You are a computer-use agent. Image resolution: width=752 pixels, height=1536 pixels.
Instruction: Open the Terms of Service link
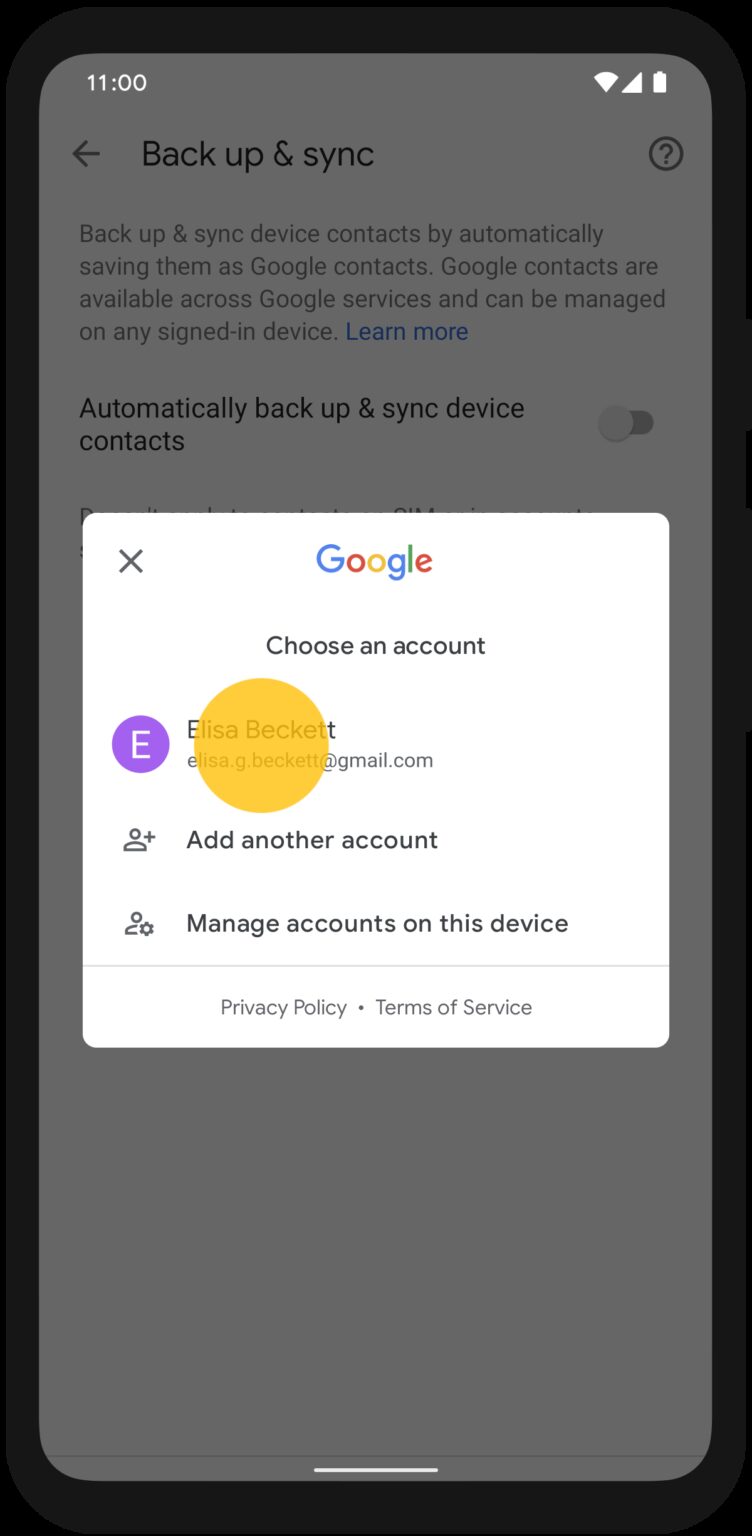[454, 1007]
